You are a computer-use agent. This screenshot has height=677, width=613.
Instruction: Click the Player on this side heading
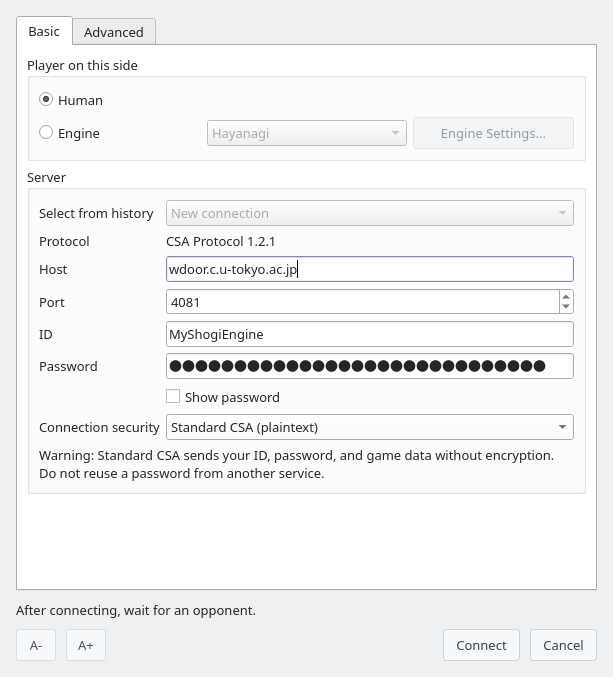click(x=82, y=65)
